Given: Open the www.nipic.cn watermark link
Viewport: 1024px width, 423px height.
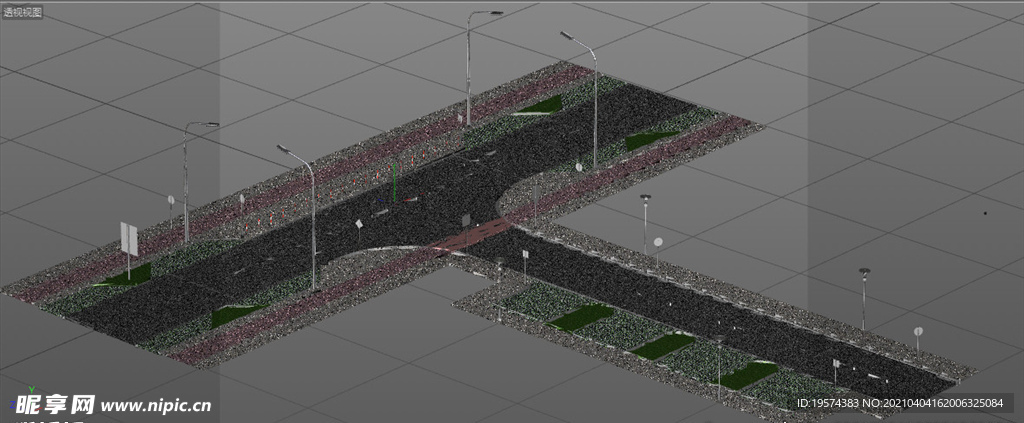Looking at the screenshot, I should (x=156, y=406).
